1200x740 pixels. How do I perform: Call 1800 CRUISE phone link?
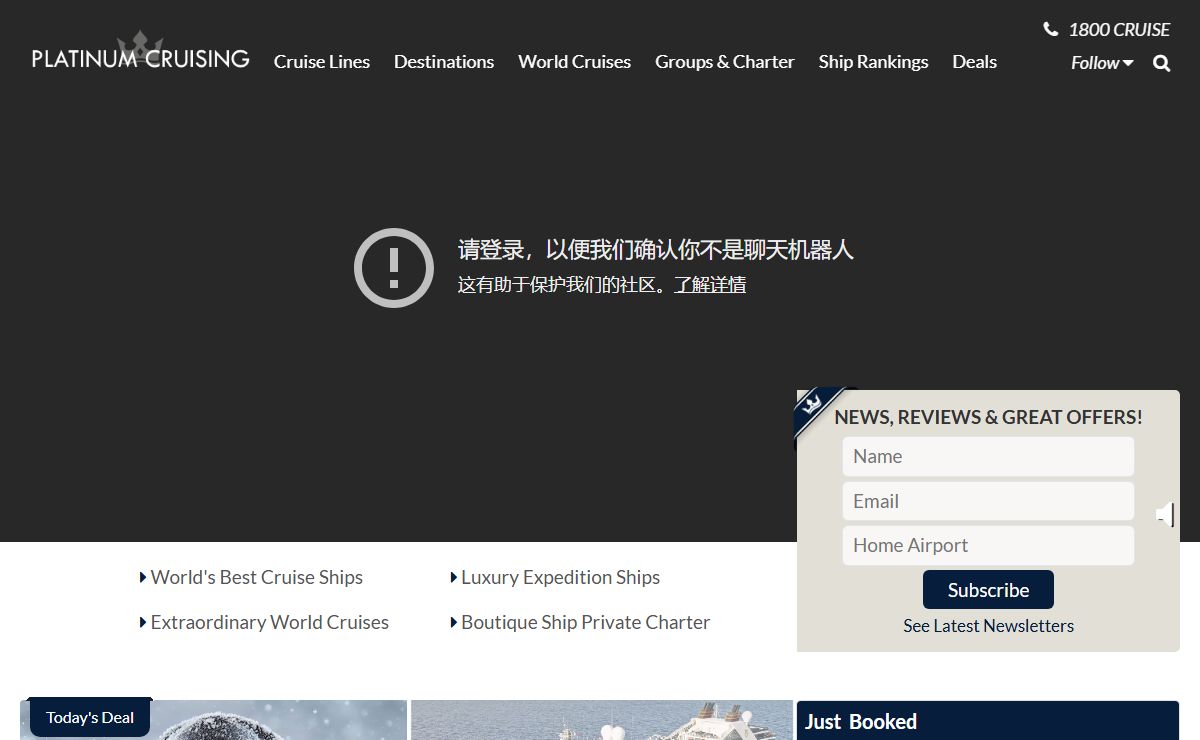click(1119, 30)
